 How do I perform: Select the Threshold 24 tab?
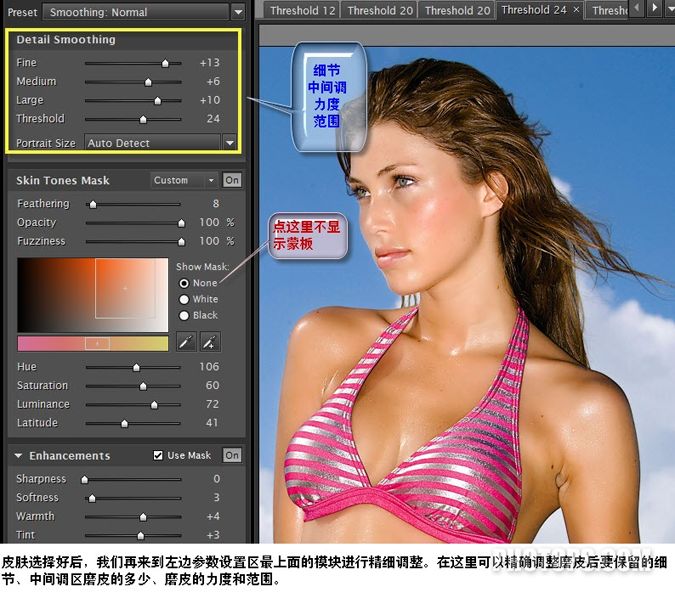coord(534,10)
